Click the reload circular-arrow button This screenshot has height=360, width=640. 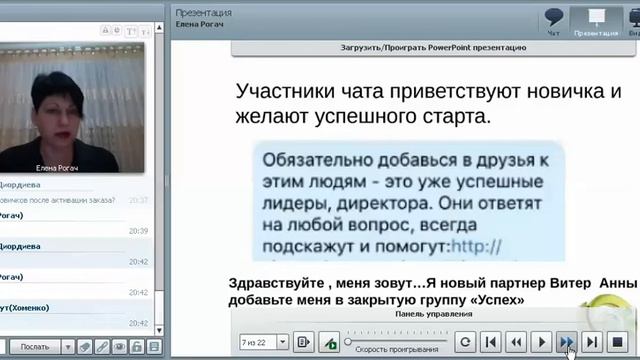tap(465, 342)
